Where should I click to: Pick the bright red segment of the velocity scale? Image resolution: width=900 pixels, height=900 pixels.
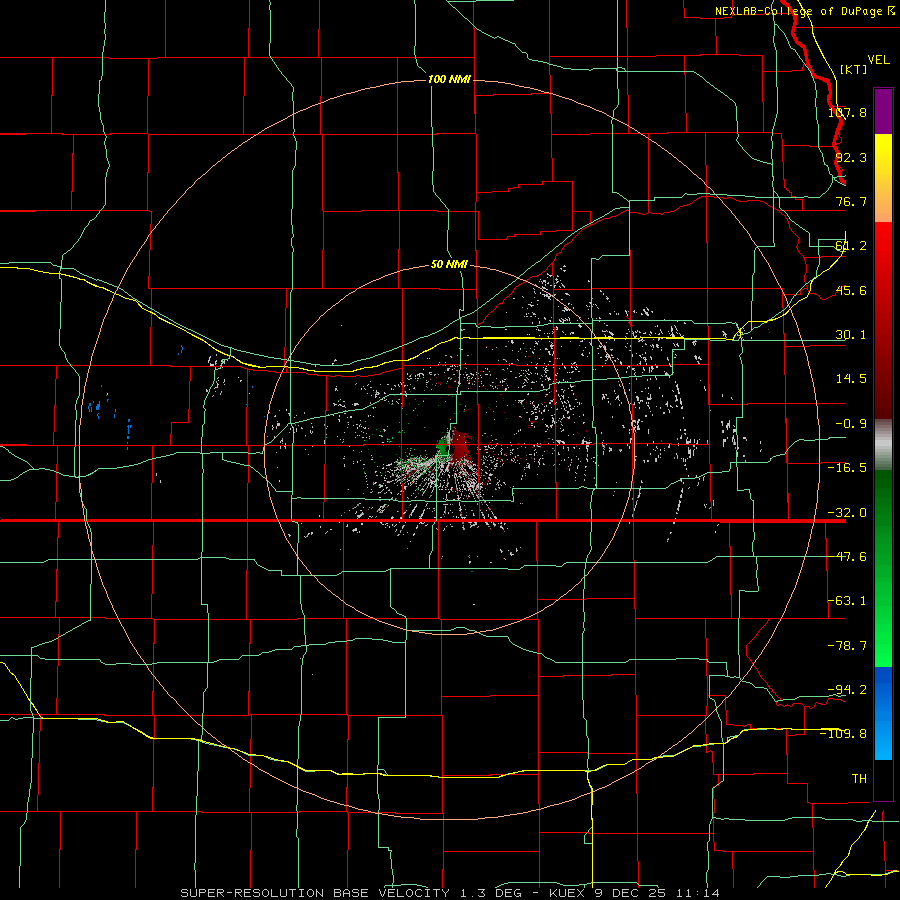[883, 247]
